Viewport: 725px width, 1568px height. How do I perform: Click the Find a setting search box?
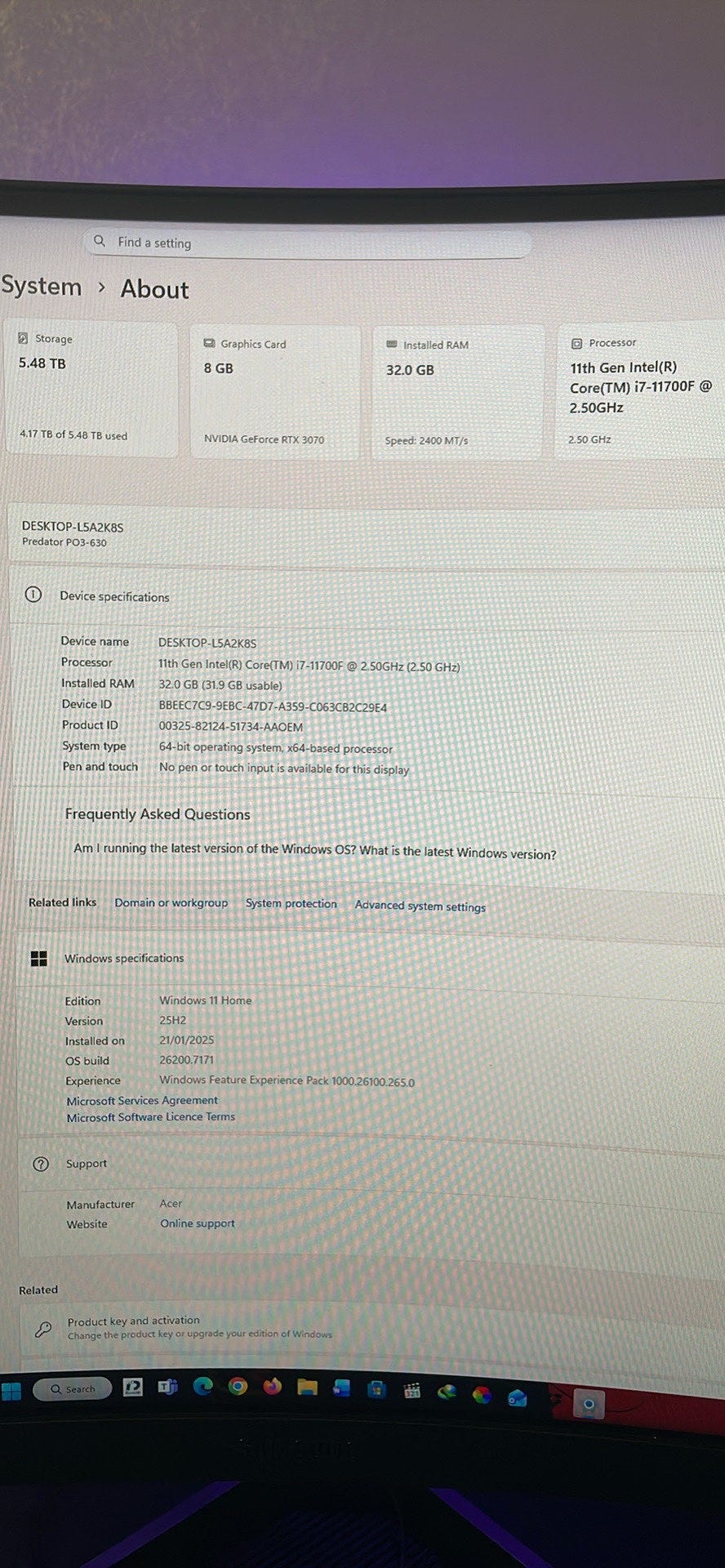307,243
